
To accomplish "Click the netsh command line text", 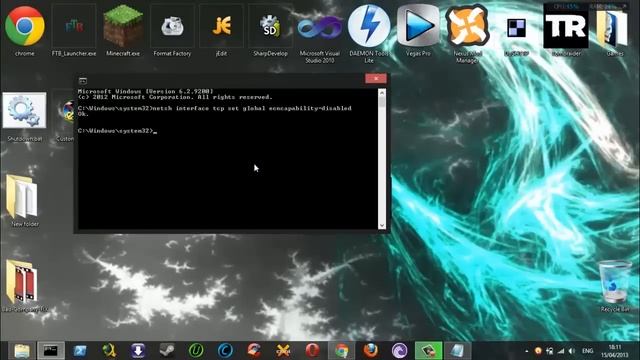I will tap(214, 108).
